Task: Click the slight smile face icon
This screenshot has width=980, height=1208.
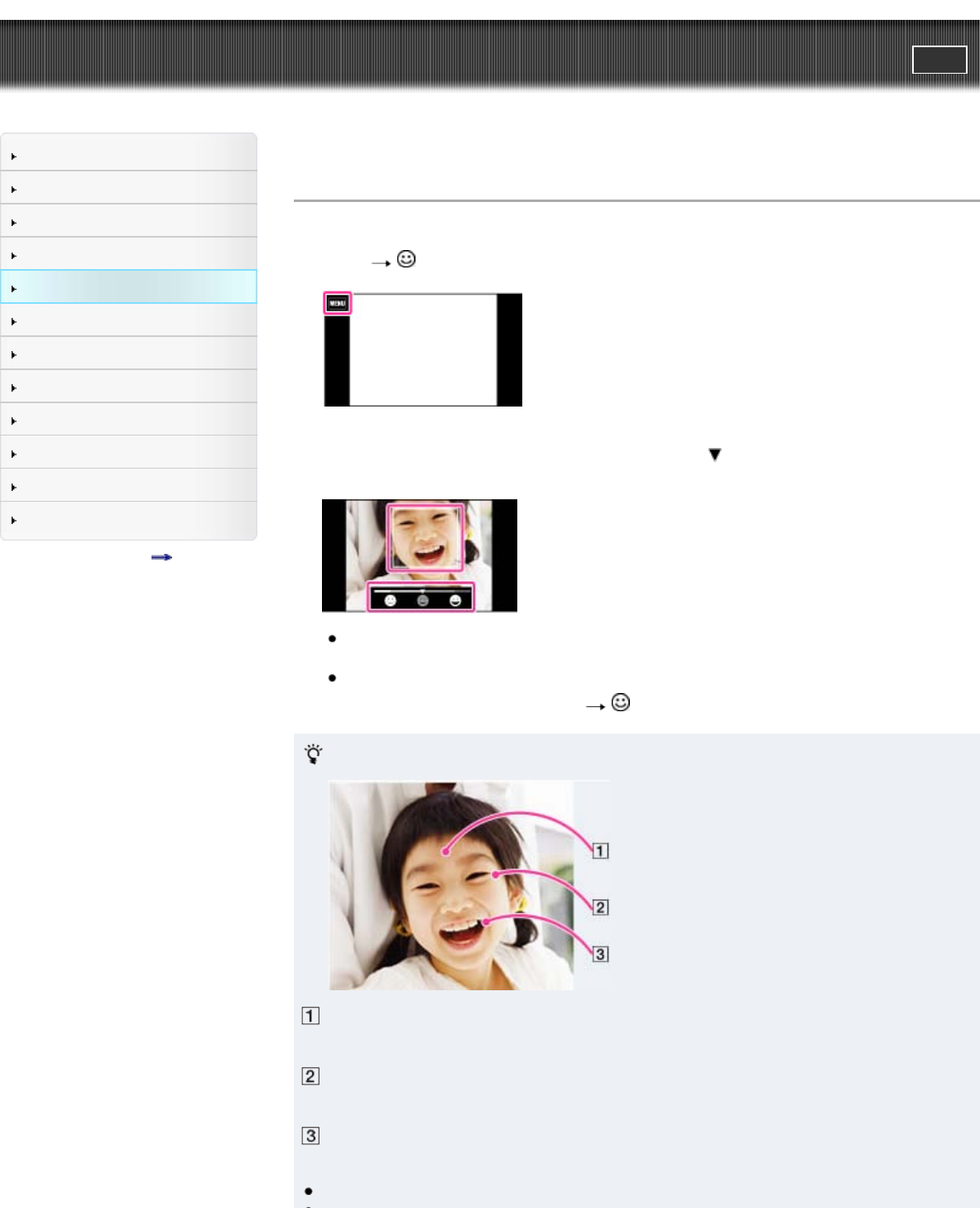Action: click(391, 600)
